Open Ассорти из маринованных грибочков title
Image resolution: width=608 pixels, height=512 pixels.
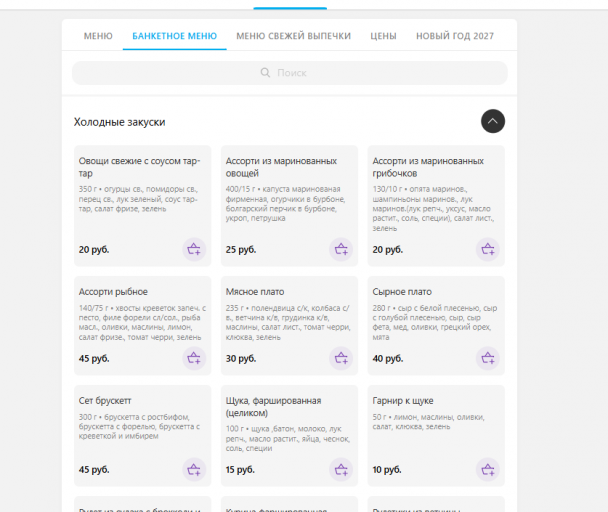pos(428,167)
